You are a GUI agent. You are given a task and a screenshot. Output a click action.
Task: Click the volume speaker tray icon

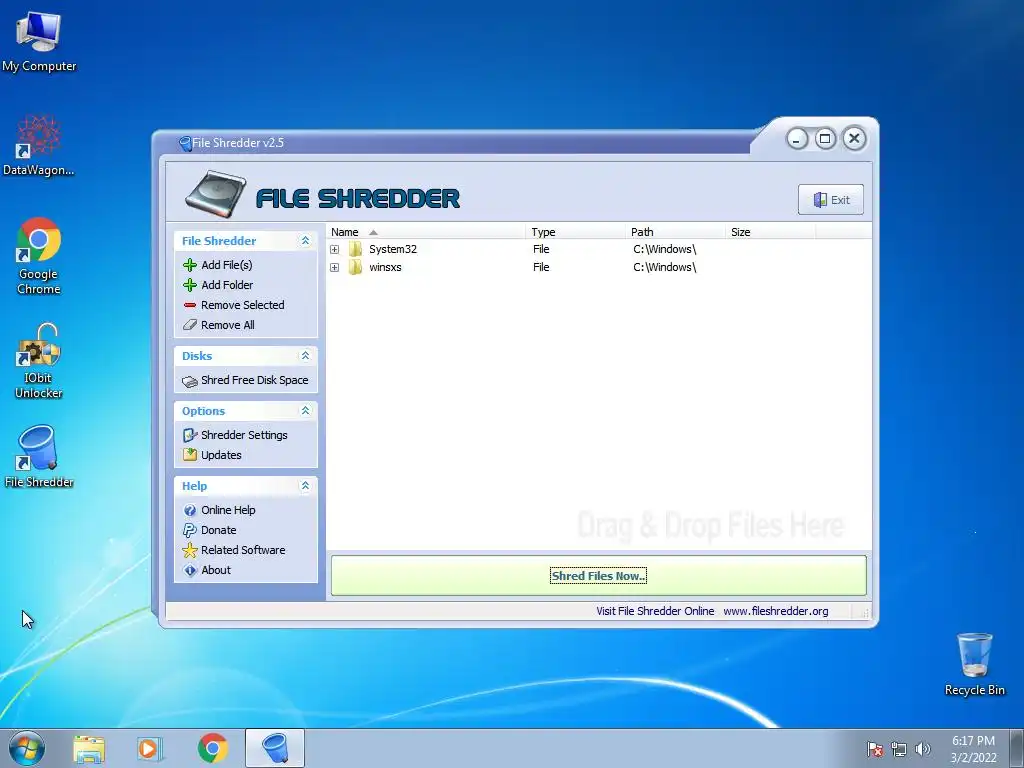(923, 749)
